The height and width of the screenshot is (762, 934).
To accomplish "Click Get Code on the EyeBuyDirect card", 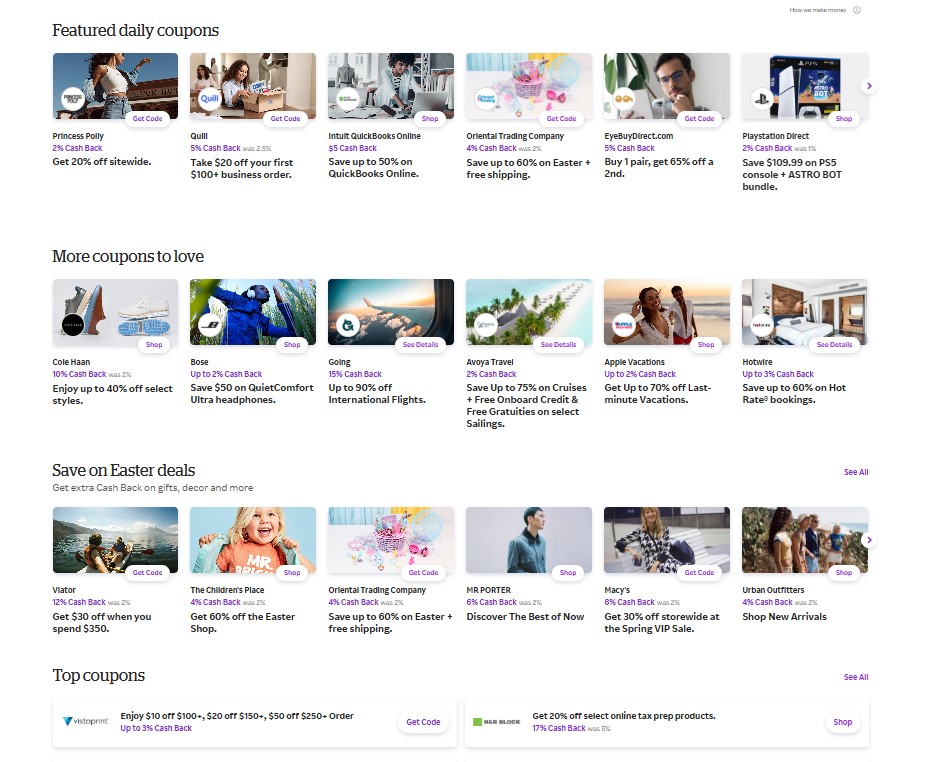I will [699, 119].
